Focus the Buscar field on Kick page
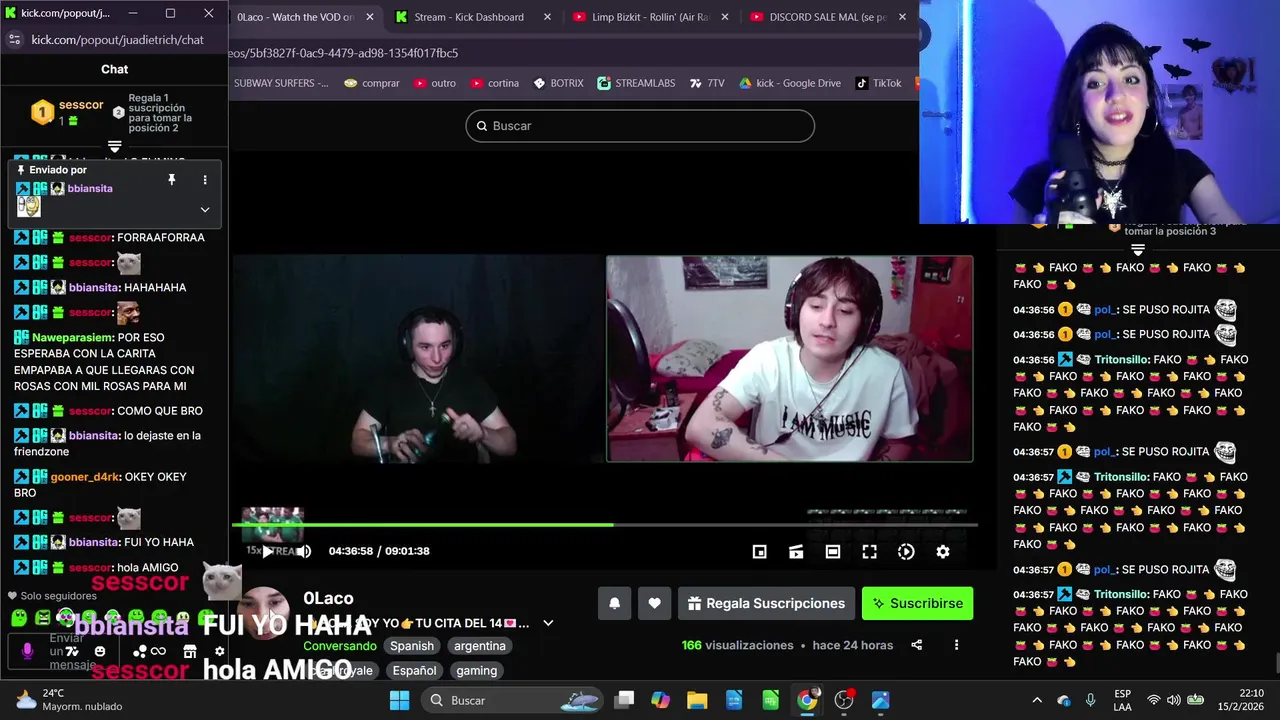1280x720 pixels. coord(640,126)
